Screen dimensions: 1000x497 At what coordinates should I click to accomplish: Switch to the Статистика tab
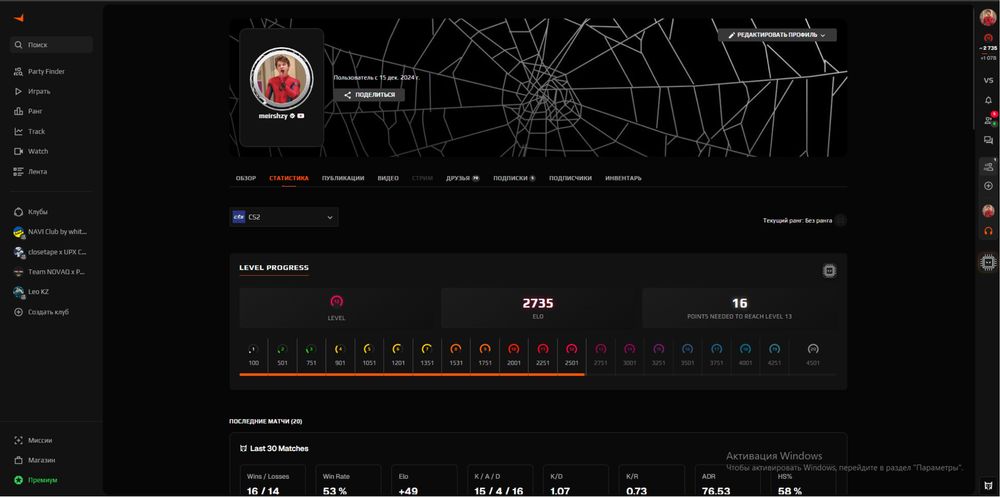click(288, 178)
